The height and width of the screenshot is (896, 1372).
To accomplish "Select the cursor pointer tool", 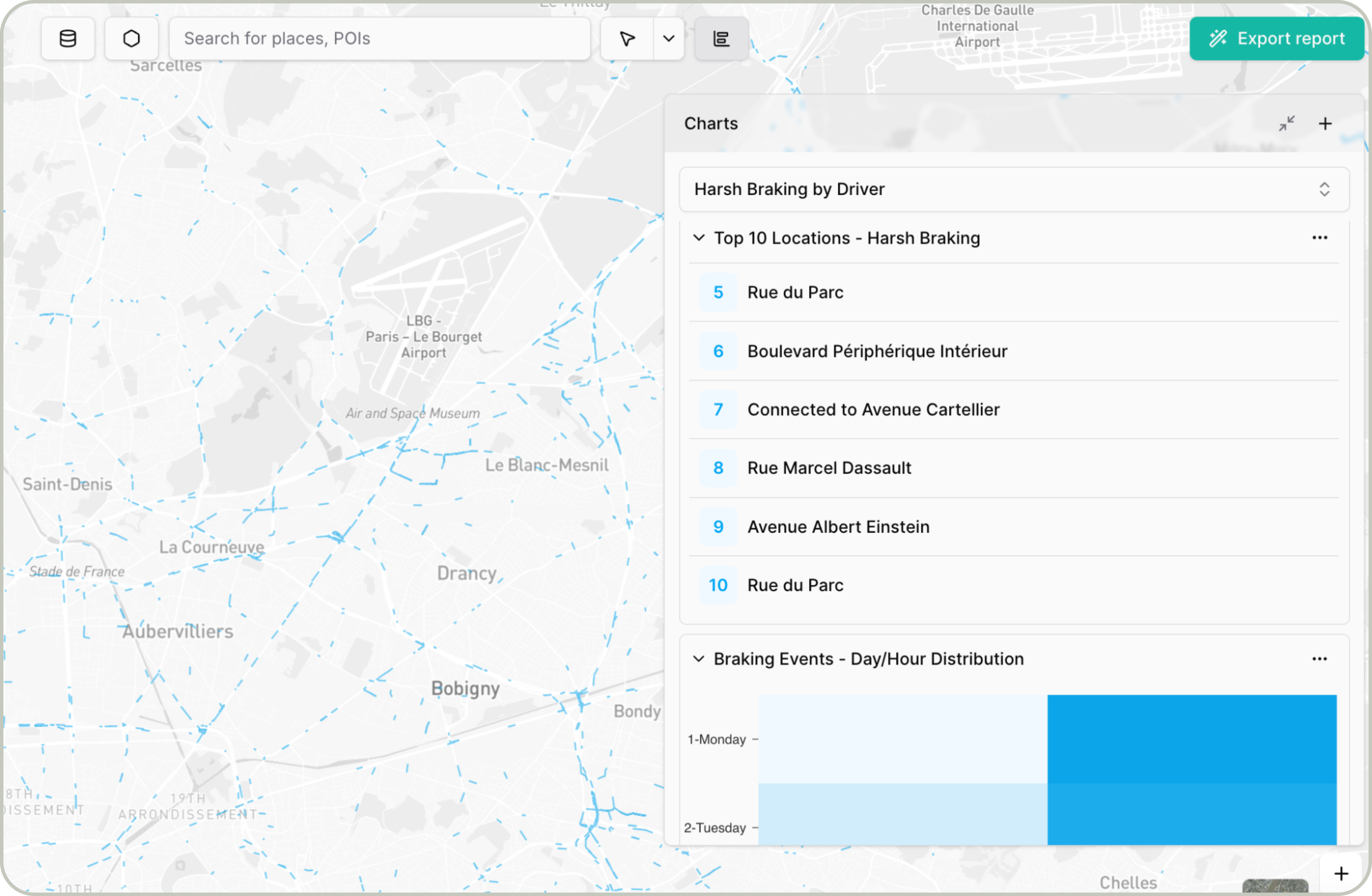I will tap(627, 39).
